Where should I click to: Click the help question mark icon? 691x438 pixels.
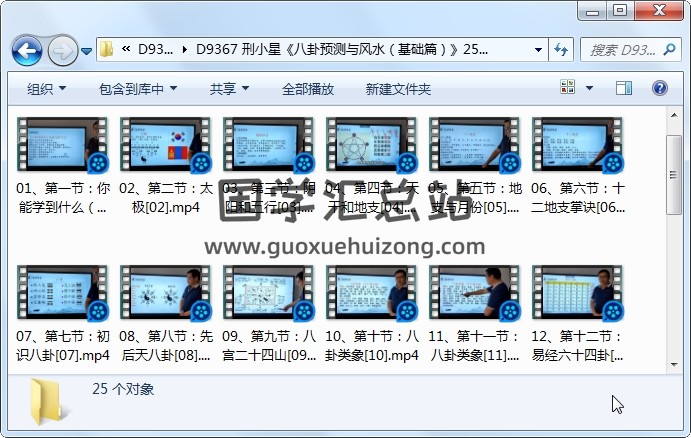pyautogui.click(x=663, y=89)
